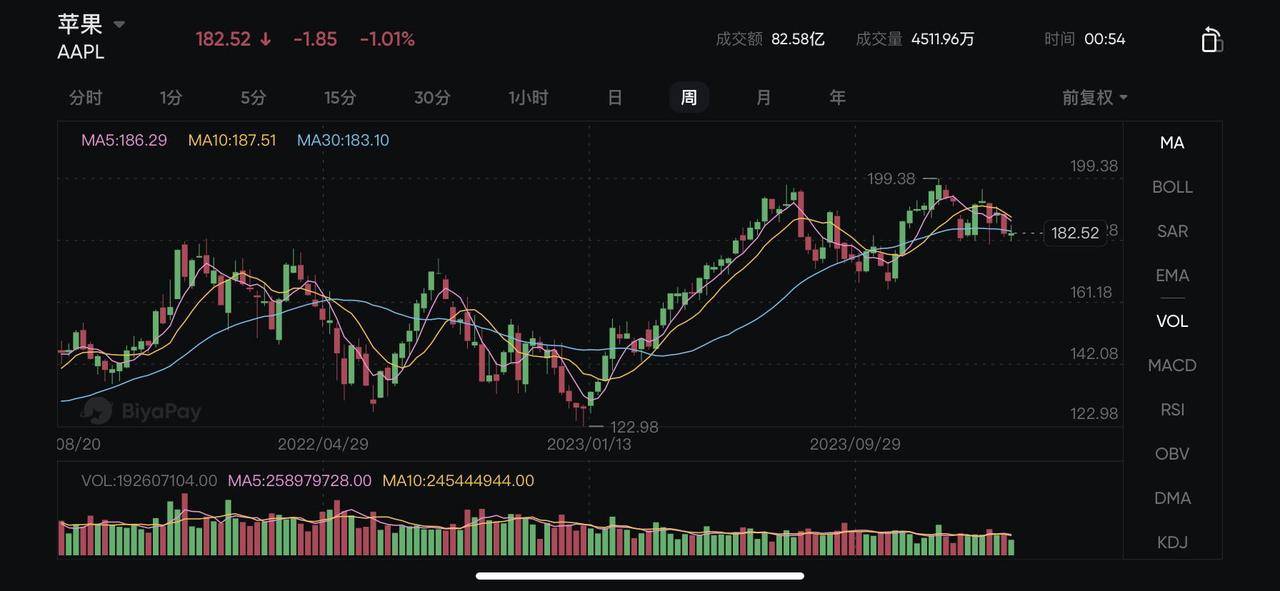Select the 30分 timeframe tab
This screenshot has height=591, width=1280.
pyautogui.click(x=432, y=97)
